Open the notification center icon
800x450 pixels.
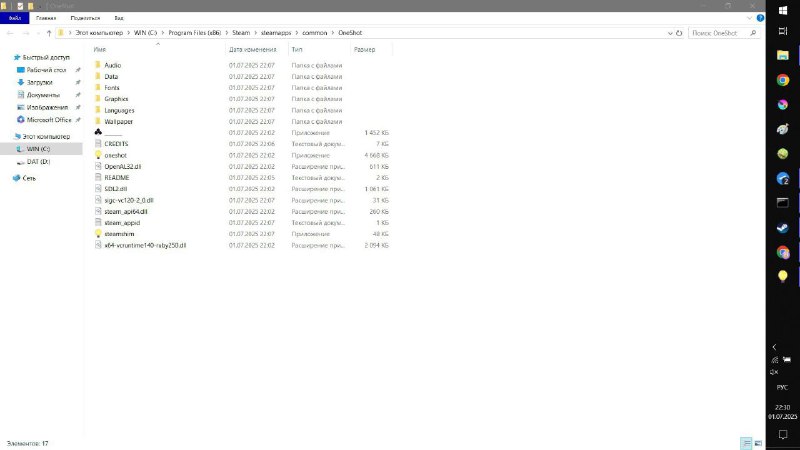(783, 435)
